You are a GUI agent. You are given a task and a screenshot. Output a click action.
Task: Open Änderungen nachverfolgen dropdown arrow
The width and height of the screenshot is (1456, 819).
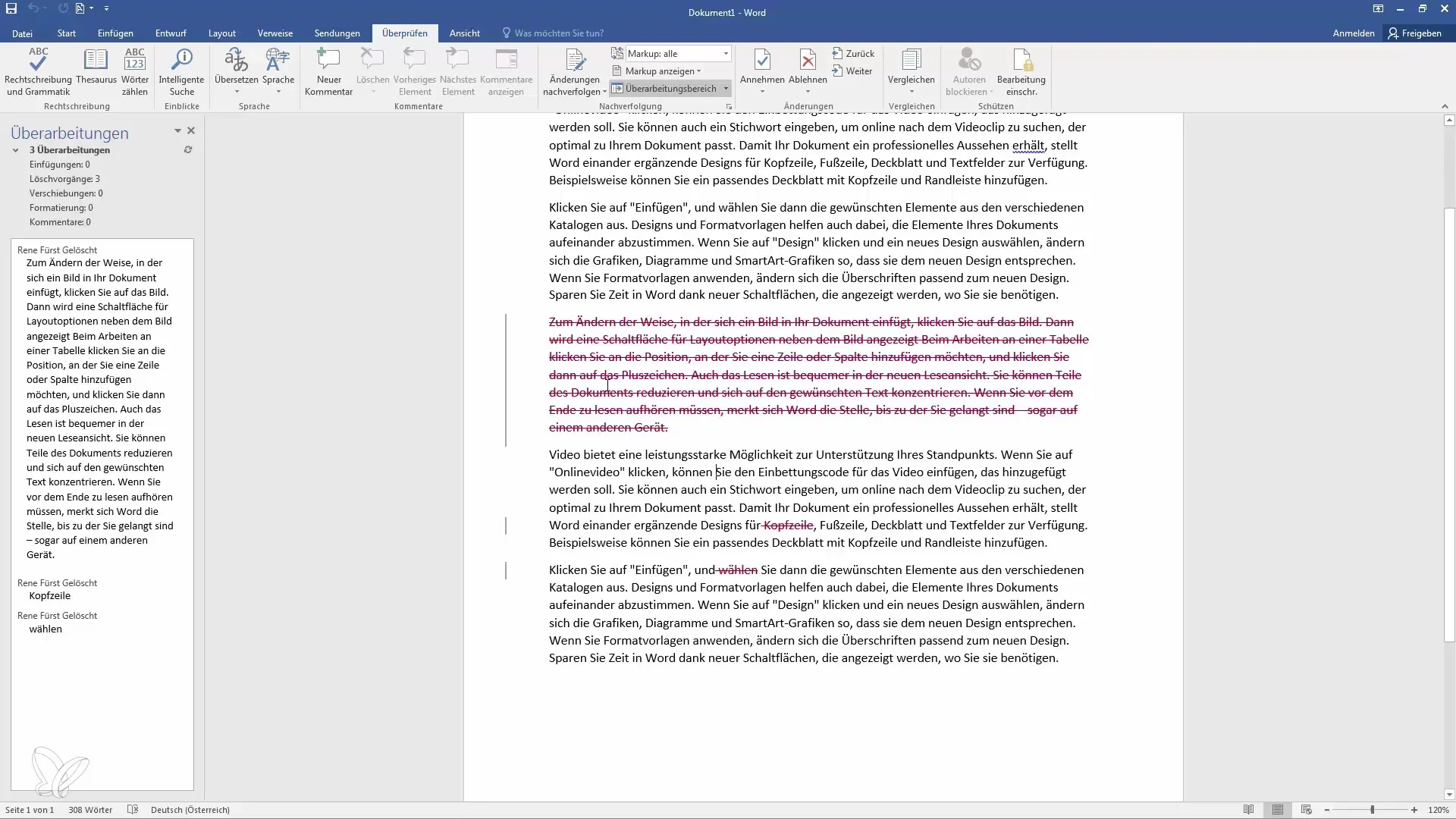[x=604, y=92]
